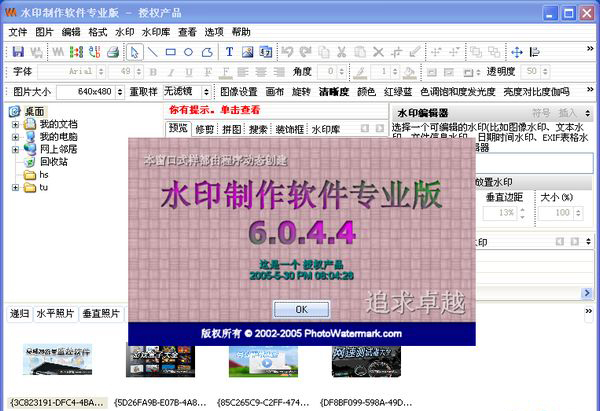Click the pen line color icon

coord(360,72)
